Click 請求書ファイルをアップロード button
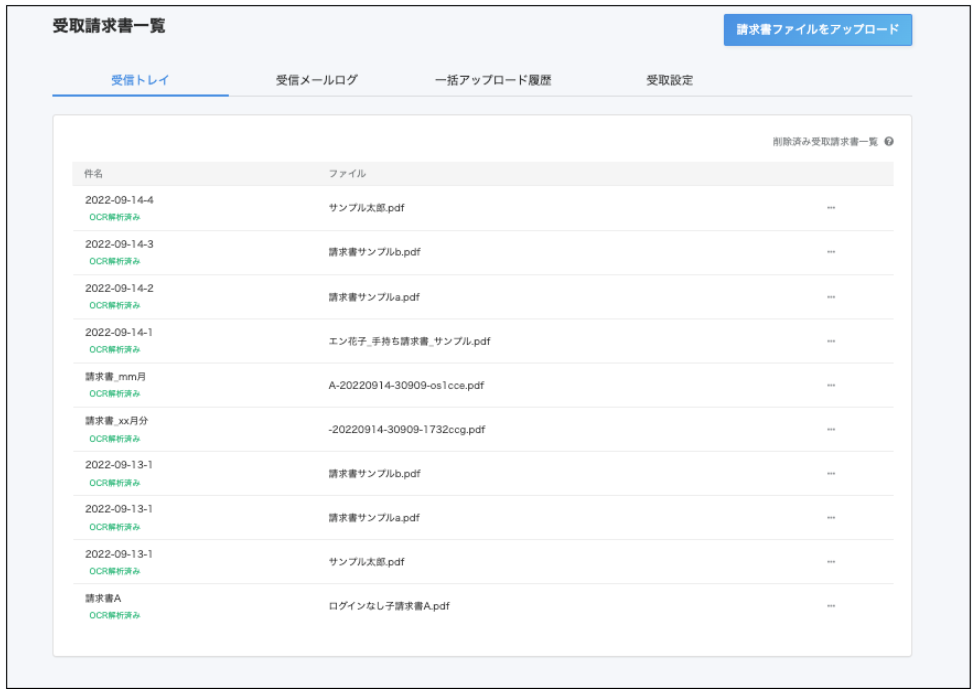Image resolution: width=972 pixels, height=697 pixels. coord(818,30)
